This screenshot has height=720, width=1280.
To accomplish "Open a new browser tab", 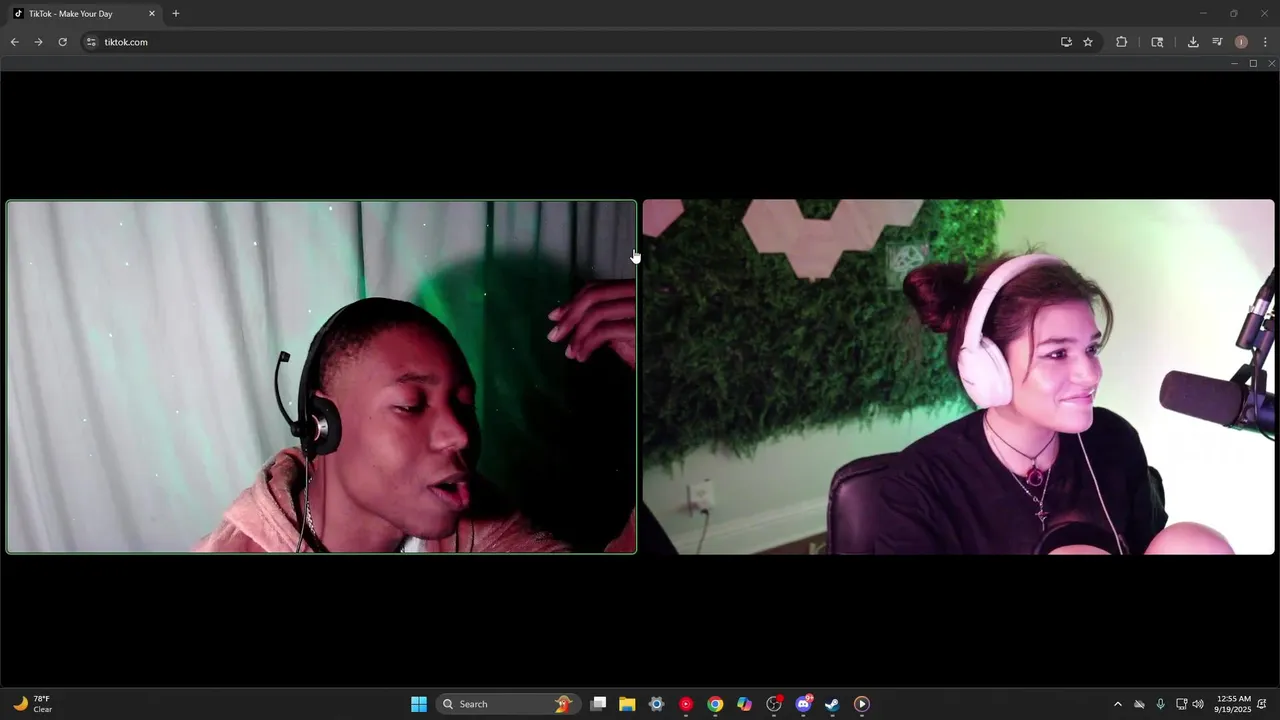I will point(176,14).
